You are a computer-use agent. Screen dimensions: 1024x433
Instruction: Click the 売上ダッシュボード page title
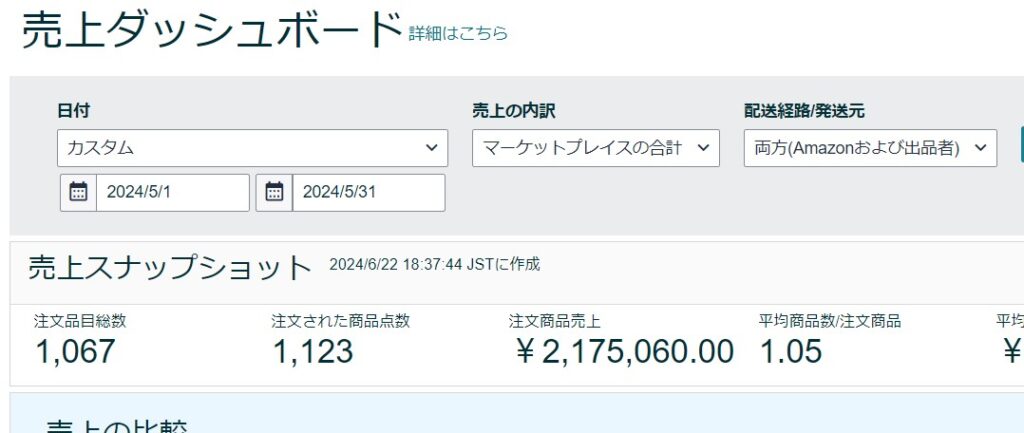pos(211,31)
